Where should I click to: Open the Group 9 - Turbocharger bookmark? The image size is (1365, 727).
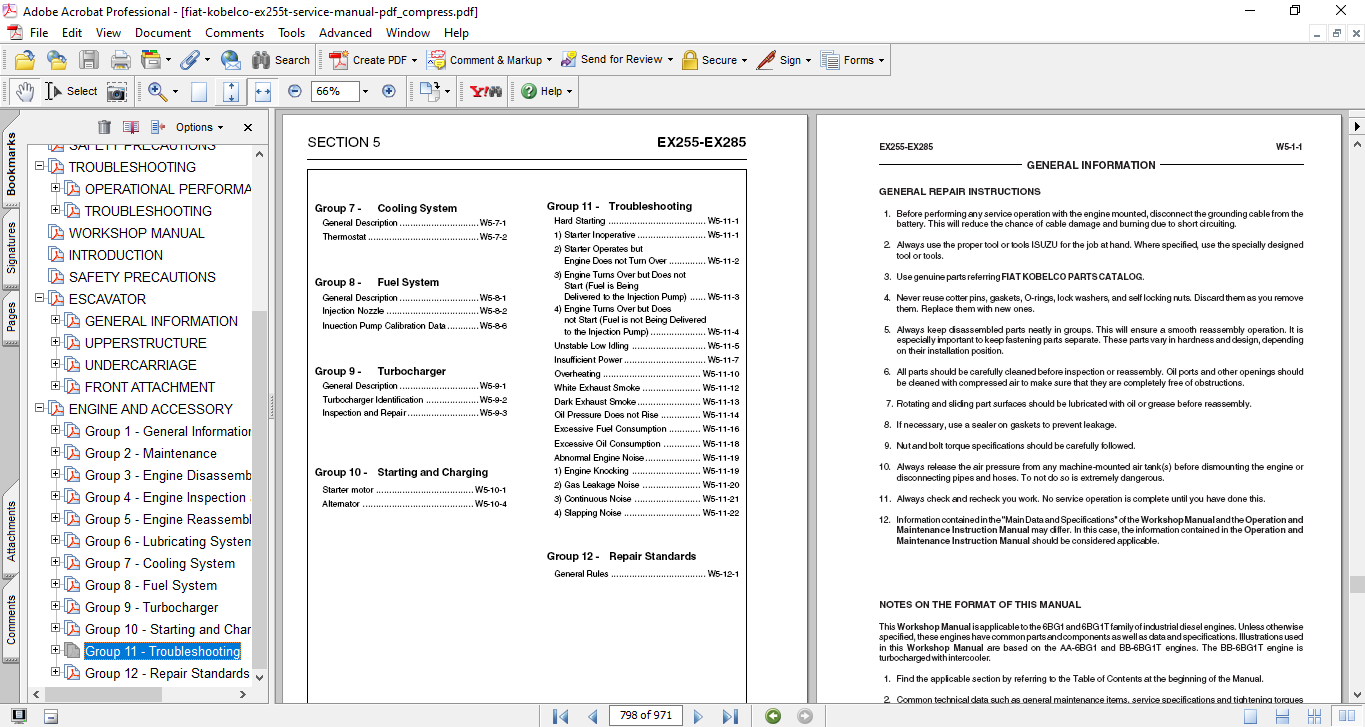[x=151, y=607]
